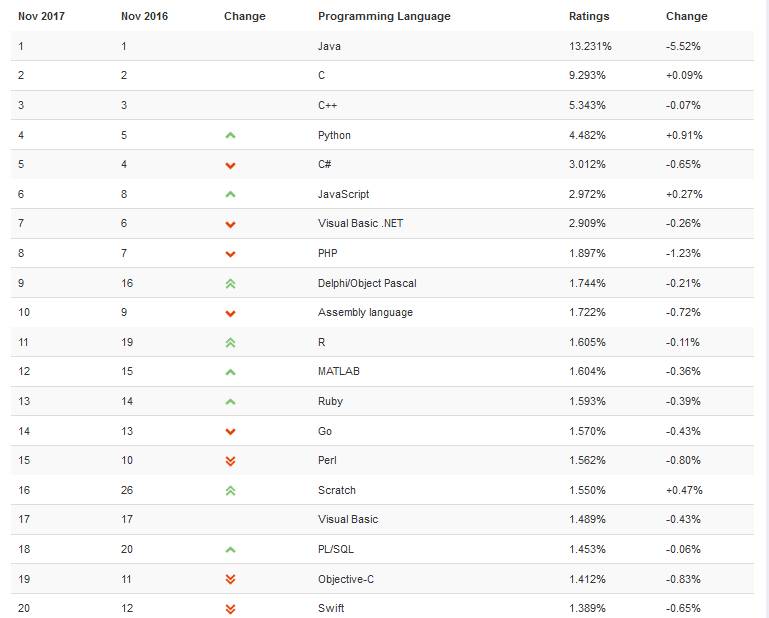Viewport: 769px width, 618px height.
Task: Click the Assembly language entry
Action: pyautogui.click(x=365, y=313)
